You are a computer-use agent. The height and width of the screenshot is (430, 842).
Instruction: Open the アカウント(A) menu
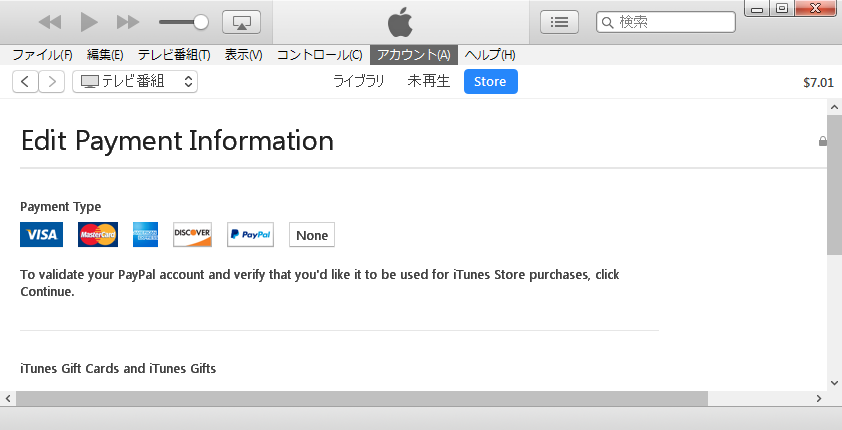click(413, 55)
